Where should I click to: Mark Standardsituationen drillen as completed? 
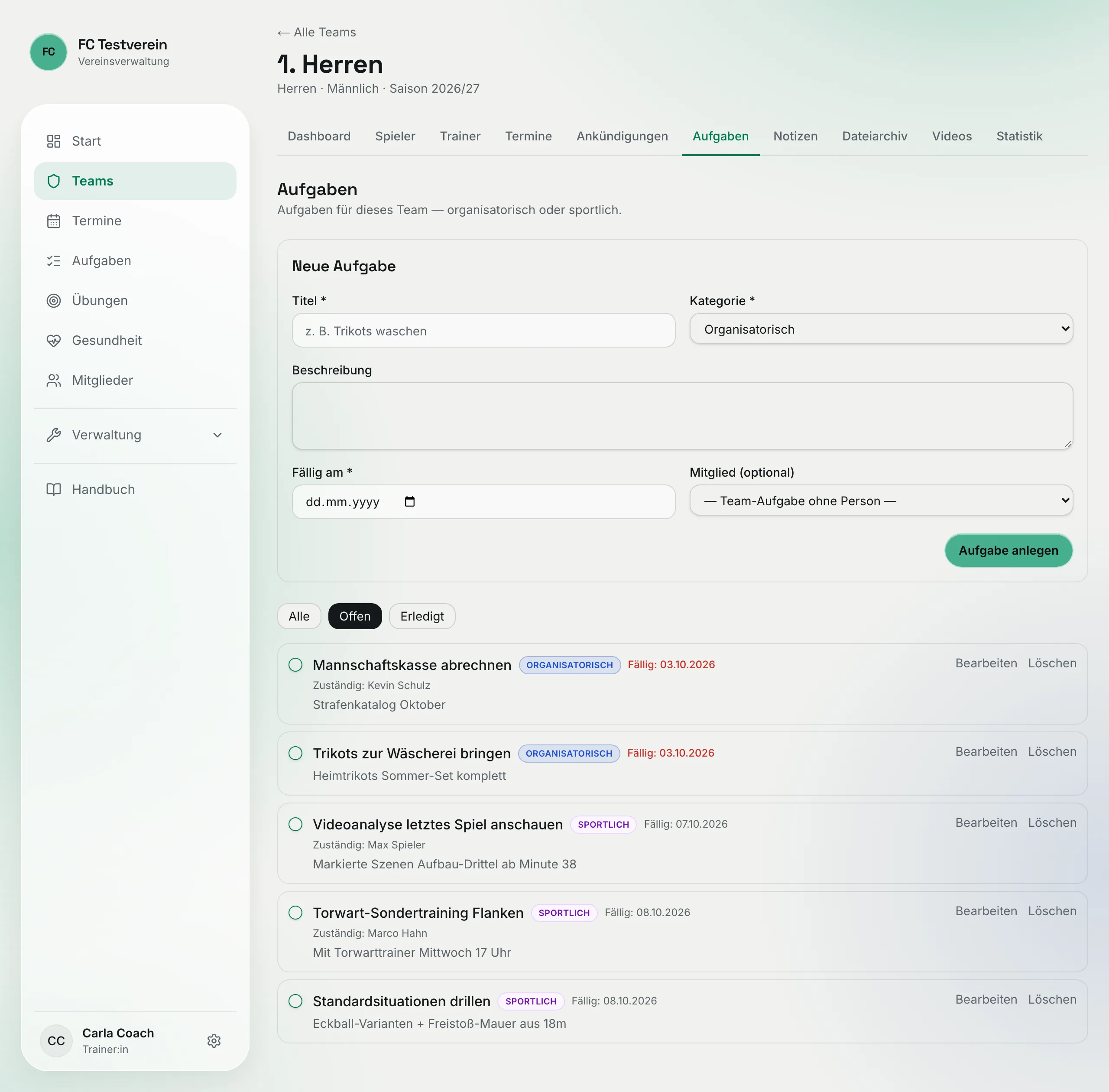[x=295, y=1001]
